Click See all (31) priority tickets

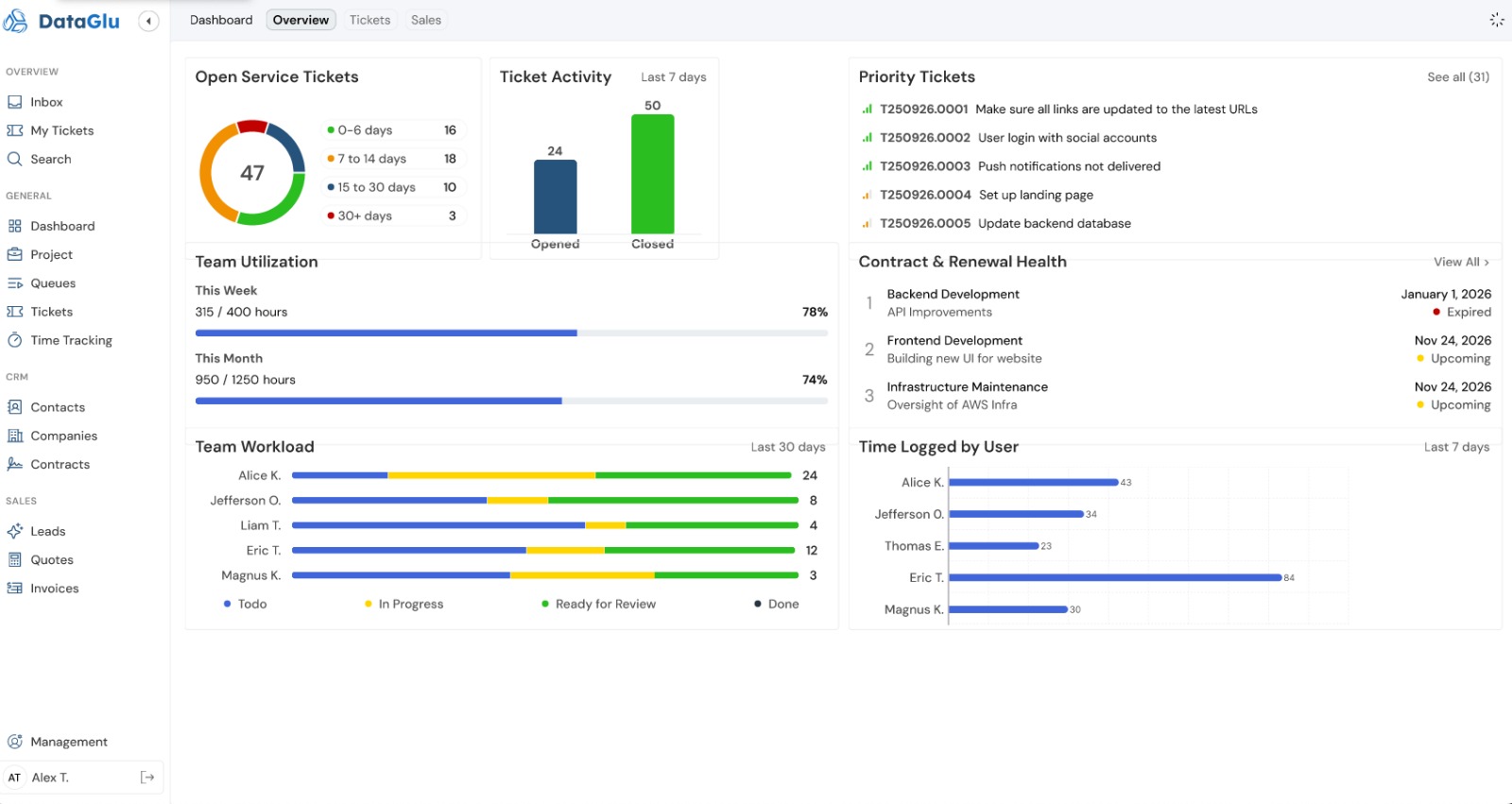pos(1458,77)
